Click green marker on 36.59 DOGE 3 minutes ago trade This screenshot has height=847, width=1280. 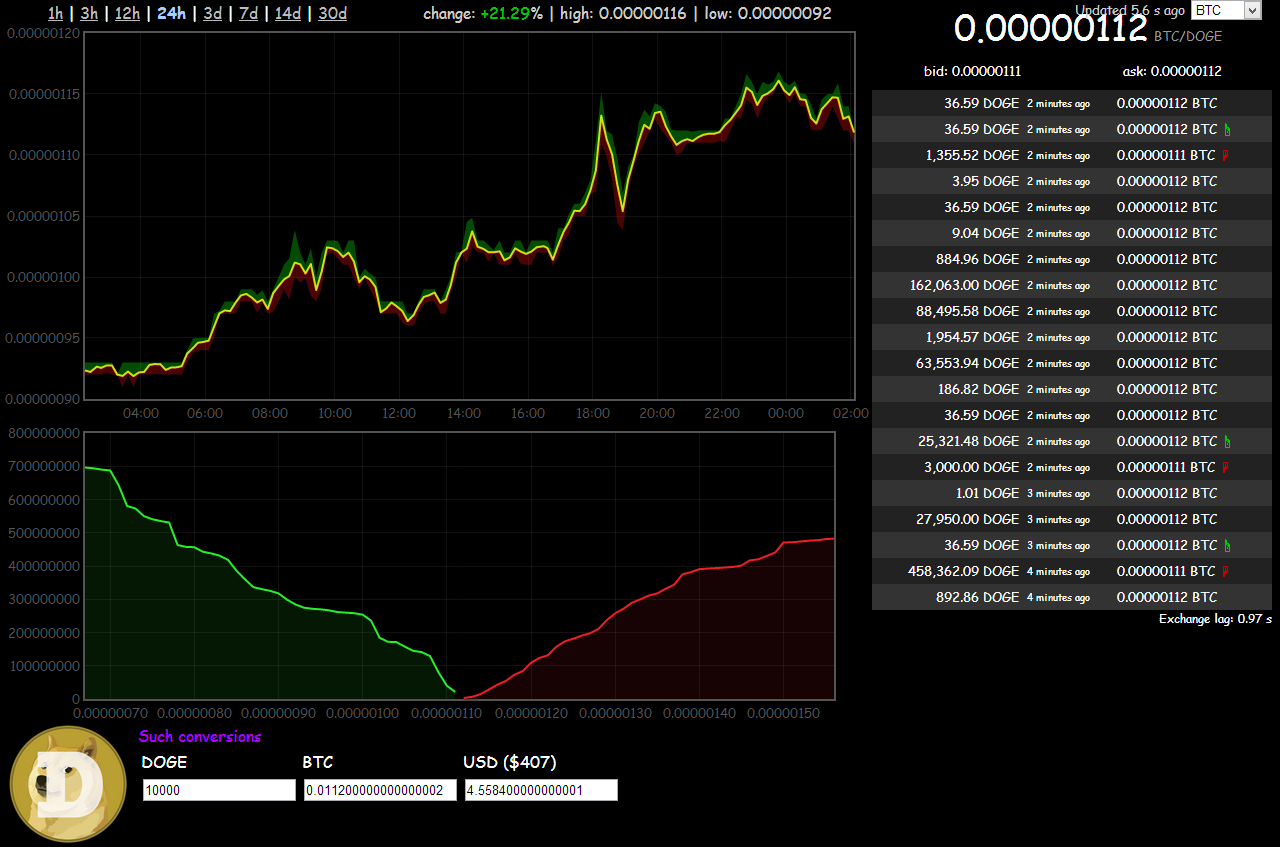(x=1228, y=545)
